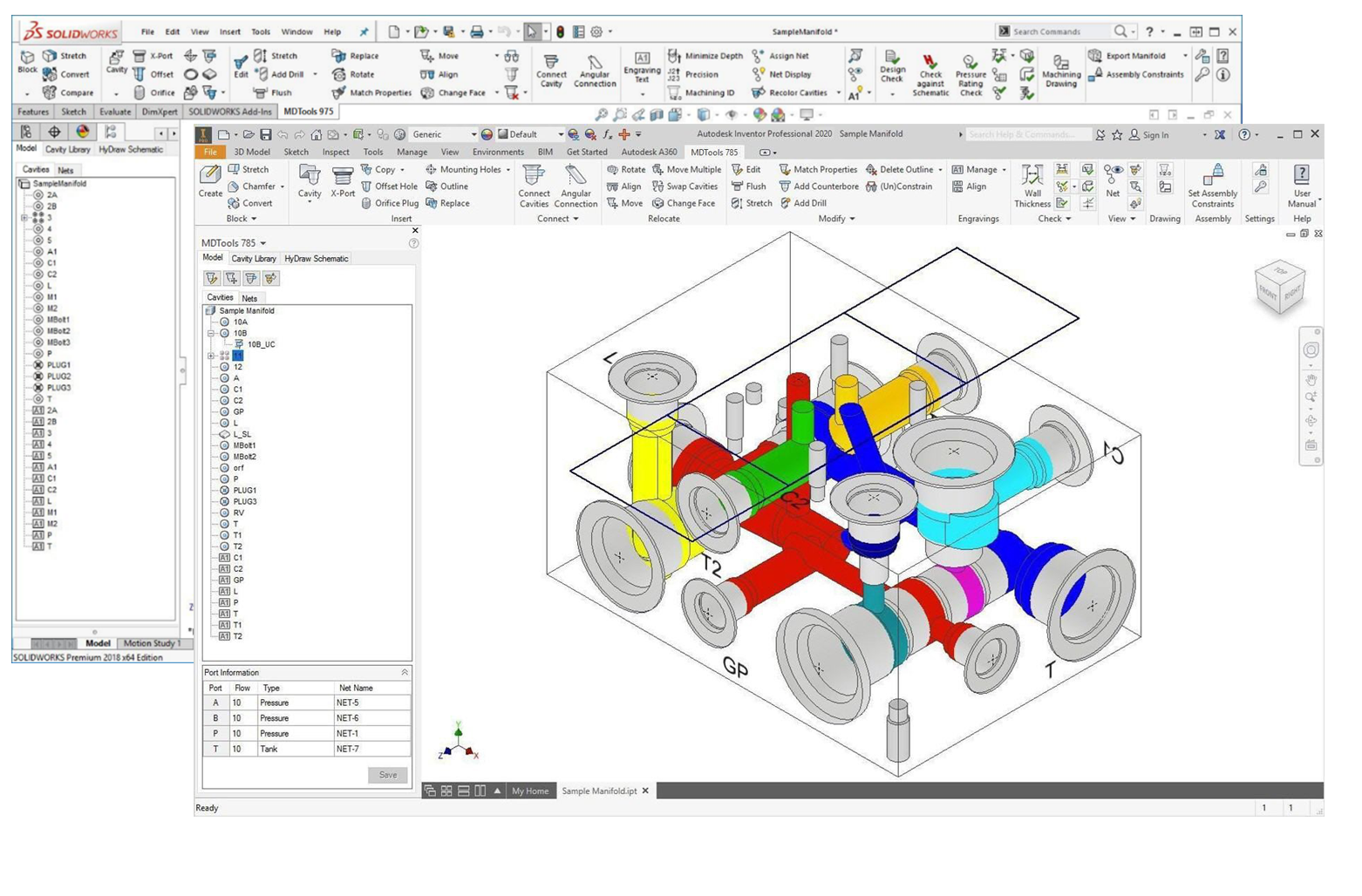The height and width of the screenshot is (896, 1362).
Task: Click SolidWorks Search Commands field
Action: pos(1053,31)
